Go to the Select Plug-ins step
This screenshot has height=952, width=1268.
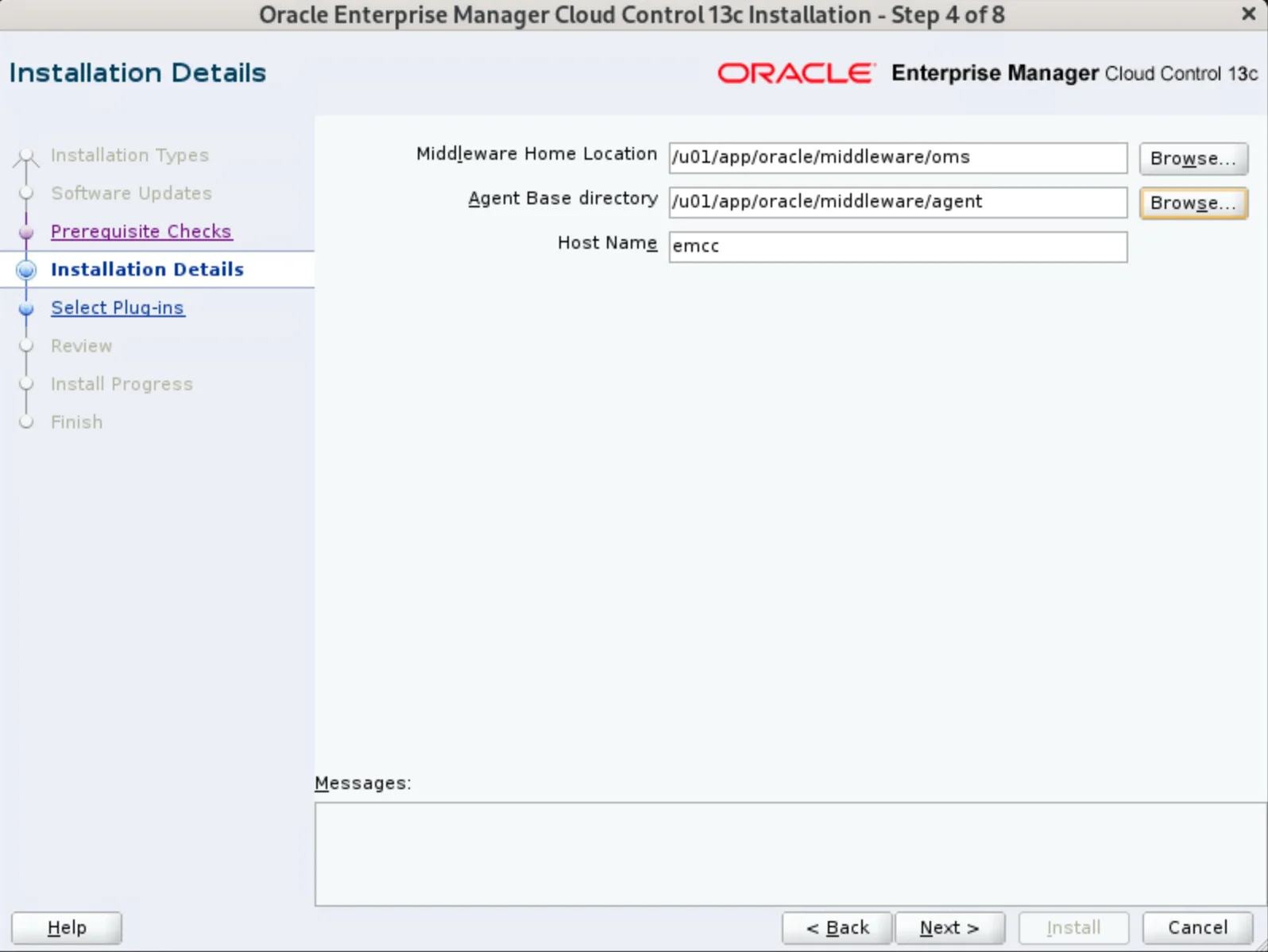pos(118,308)
